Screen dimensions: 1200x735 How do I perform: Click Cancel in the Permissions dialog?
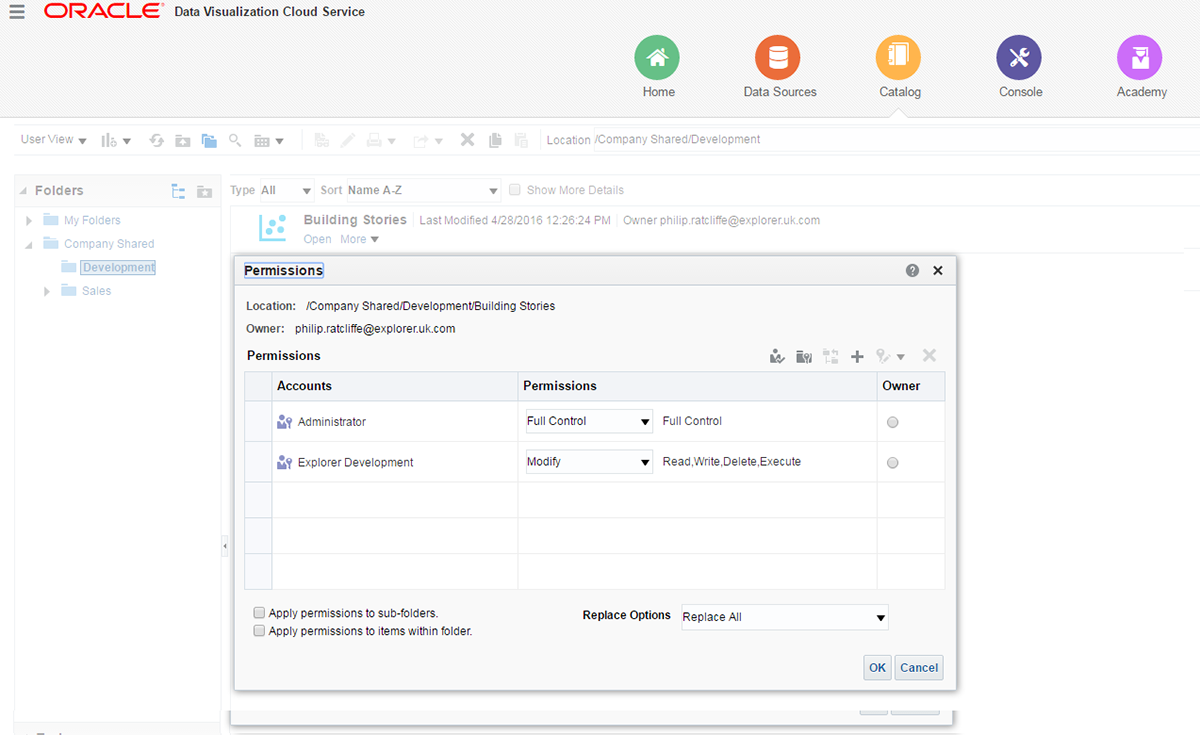(x=919, y=668)
